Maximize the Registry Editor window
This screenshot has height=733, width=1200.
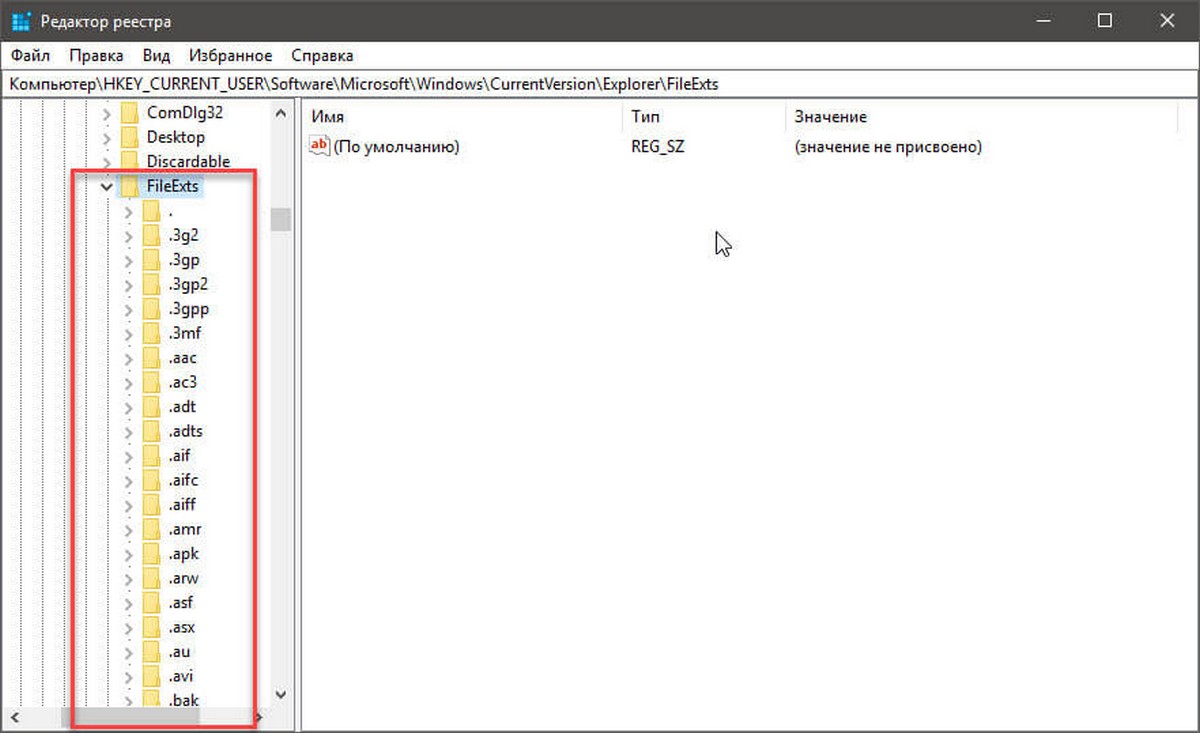pos(1105,20)
